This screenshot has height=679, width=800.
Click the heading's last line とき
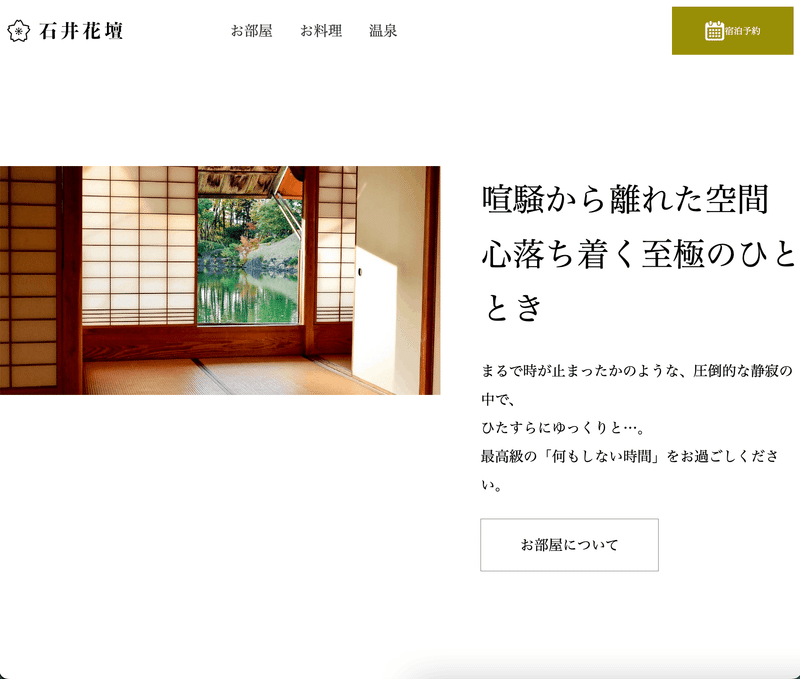513,308
